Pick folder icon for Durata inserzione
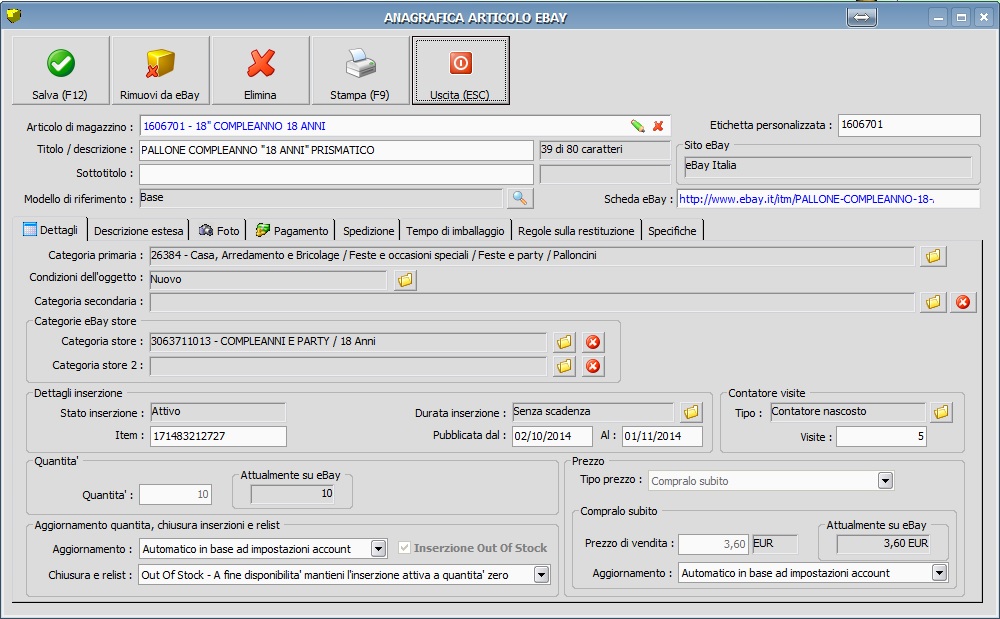Viewport: 1000px width, 619px height. (x=691, y=412)
